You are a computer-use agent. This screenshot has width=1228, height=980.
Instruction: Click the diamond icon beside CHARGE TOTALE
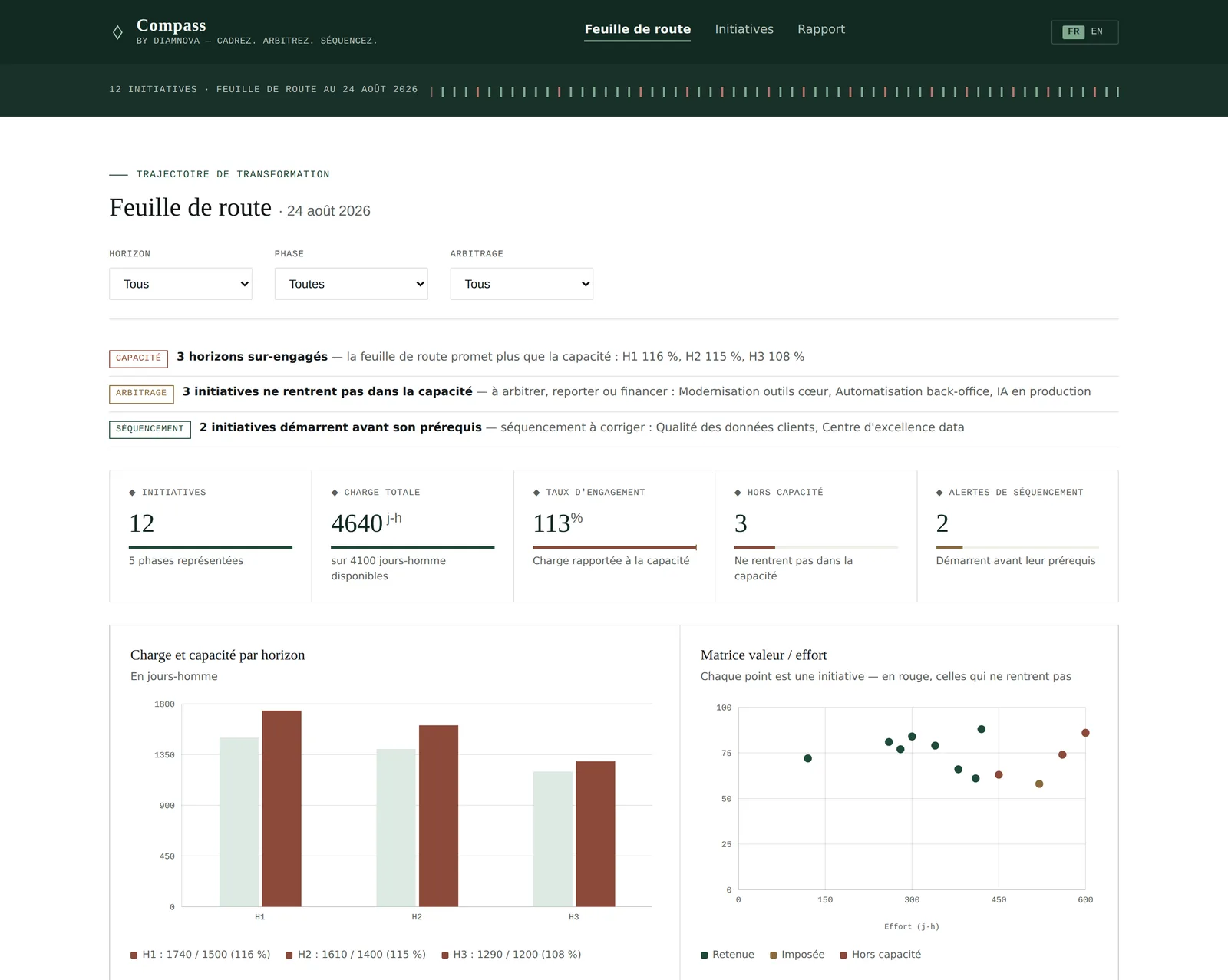coord(335,493)
